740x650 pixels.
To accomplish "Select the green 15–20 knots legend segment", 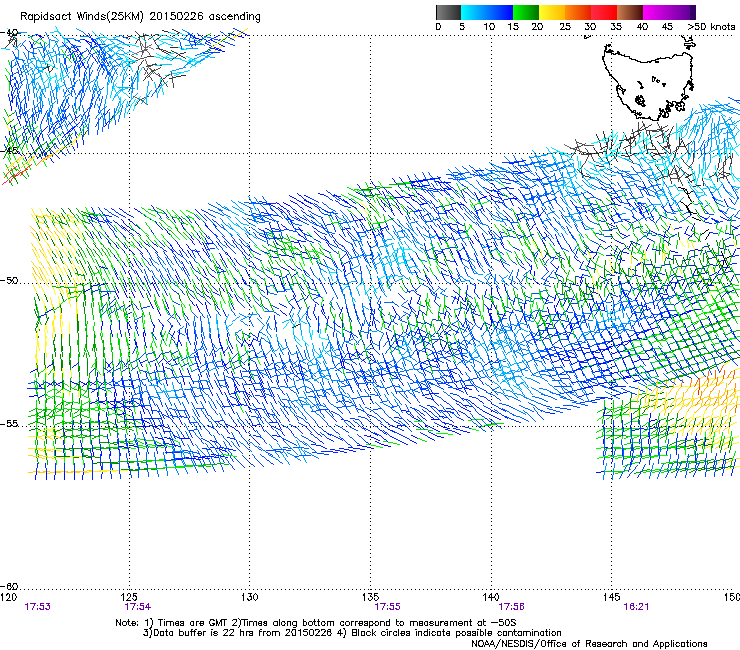I will [526, 12].
